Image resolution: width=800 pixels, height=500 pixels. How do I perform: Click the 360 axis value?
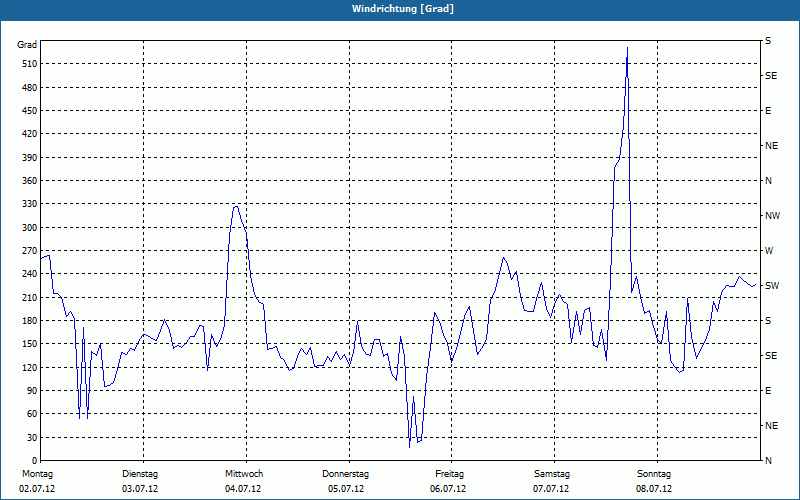click(x=31, y=181)
